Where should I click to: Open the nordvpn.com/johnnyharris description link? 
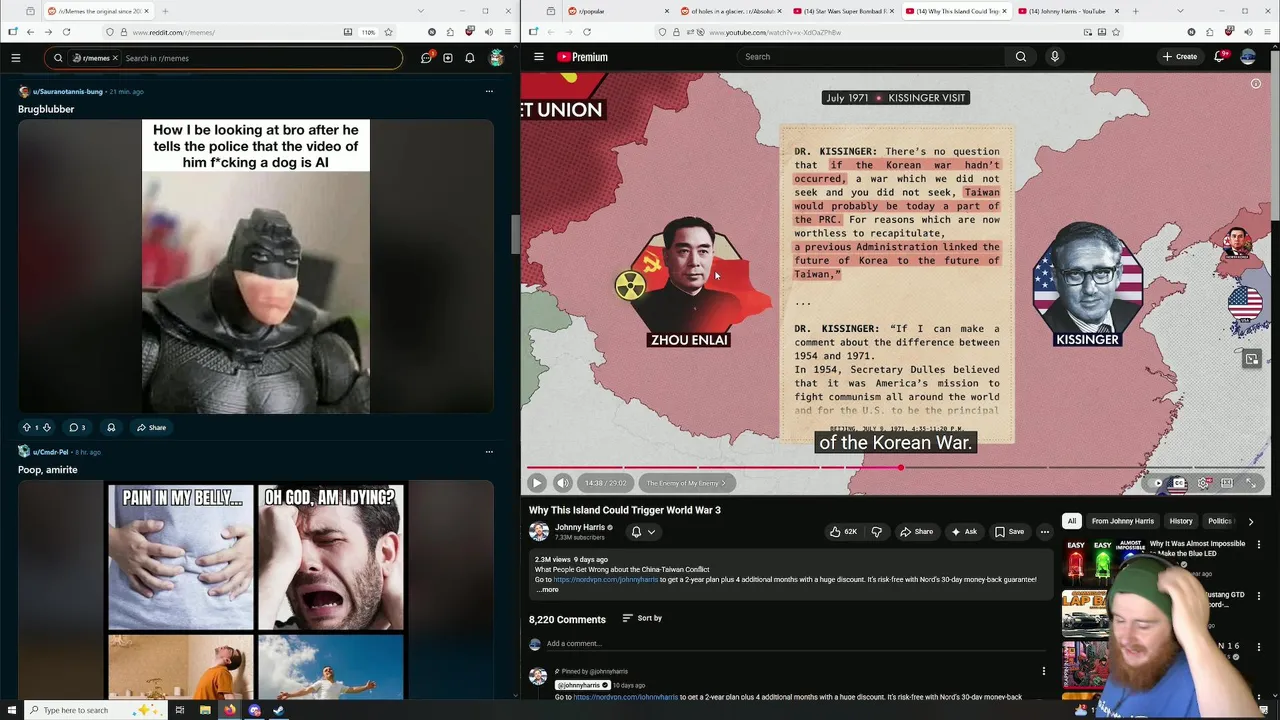point(605,580)
